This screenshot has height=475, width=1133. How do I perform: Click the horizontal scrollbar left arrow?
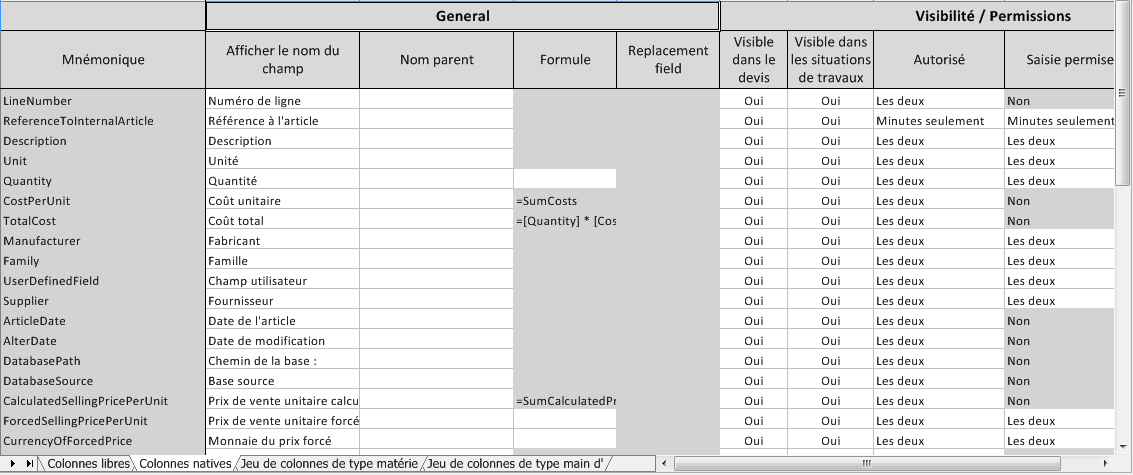point(665,463)
